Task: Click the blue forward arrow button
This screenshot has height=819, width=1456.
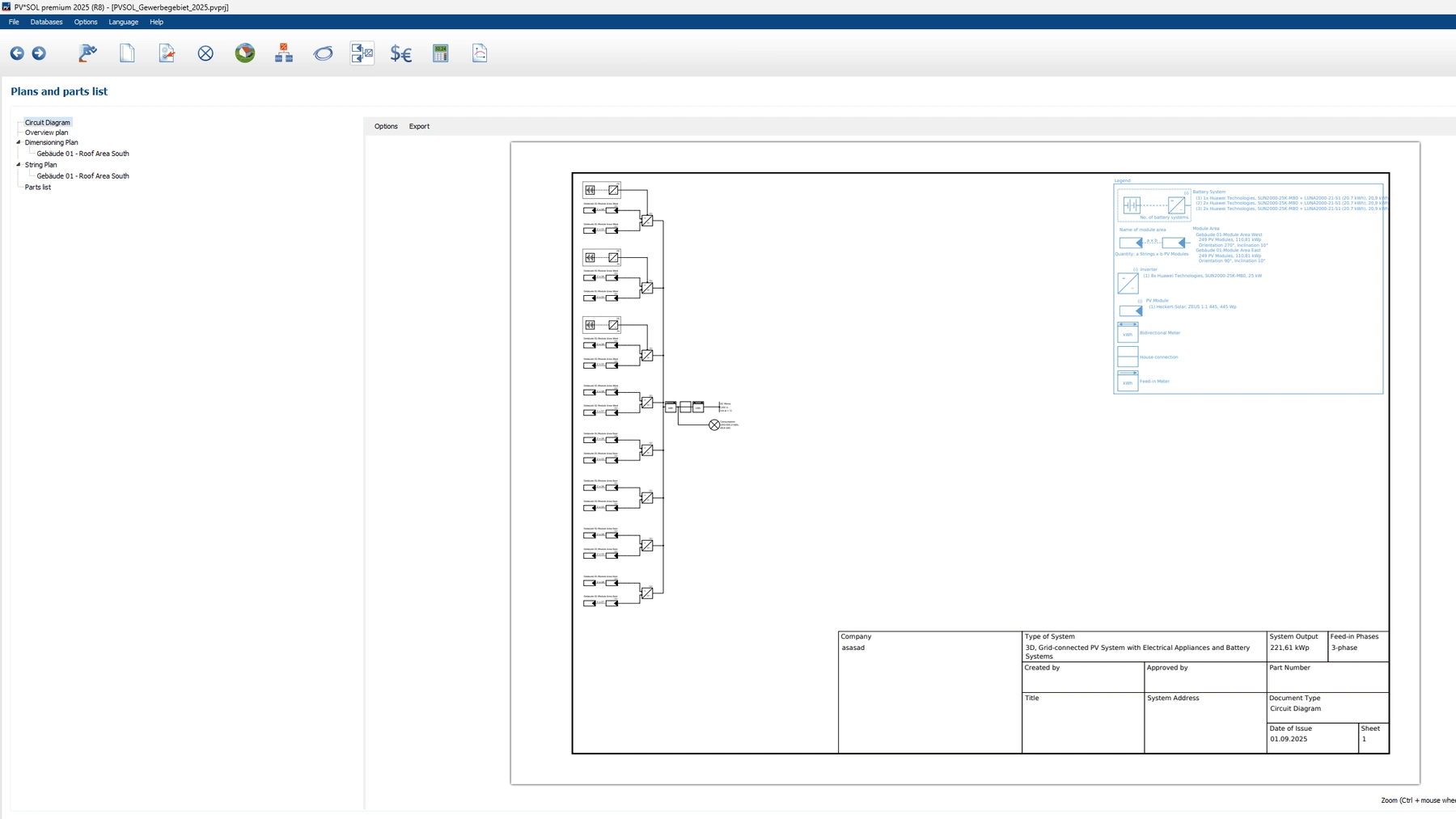Action: [x=39, y=53]
